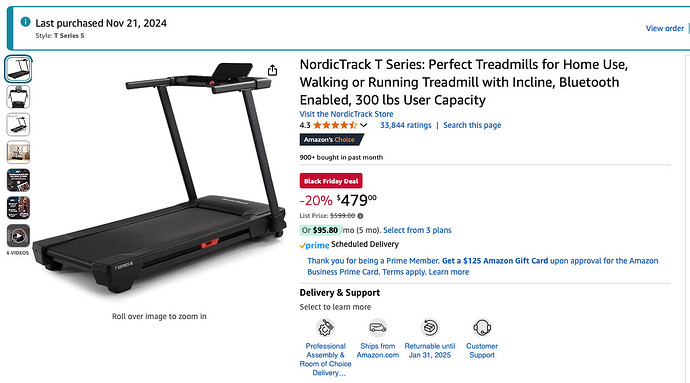
Task: Click Search this page link
Action: [472, 125]
